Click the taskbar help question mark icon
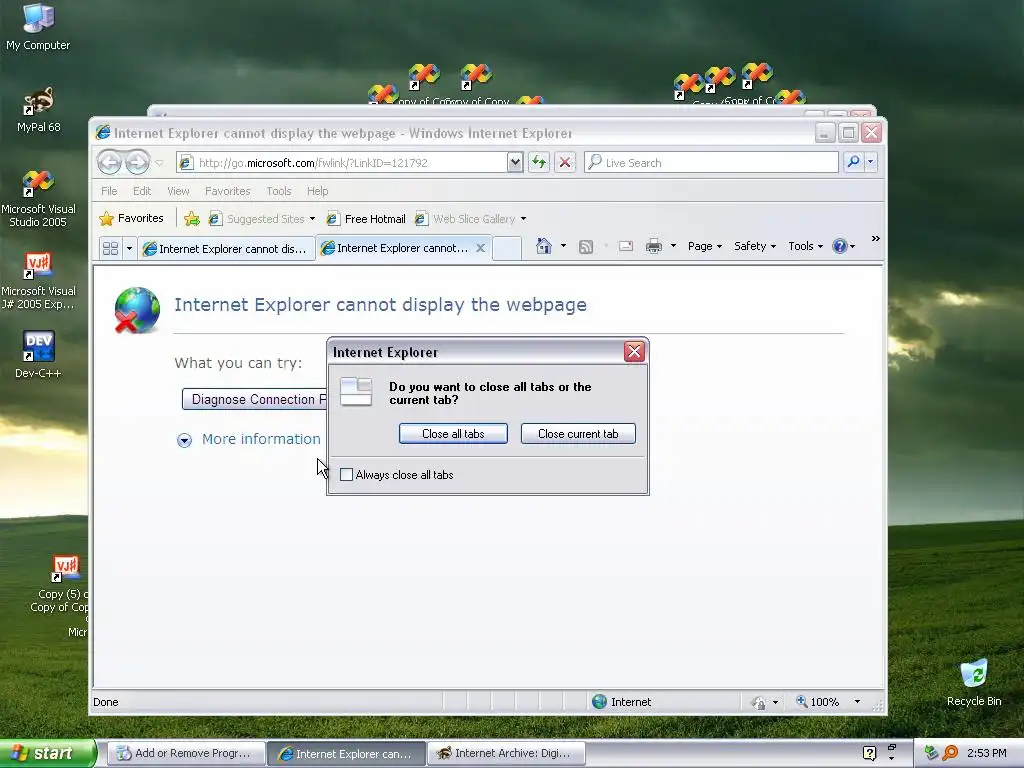The width and height of the screenshot is (1024, 768). (x=869, y=753)
